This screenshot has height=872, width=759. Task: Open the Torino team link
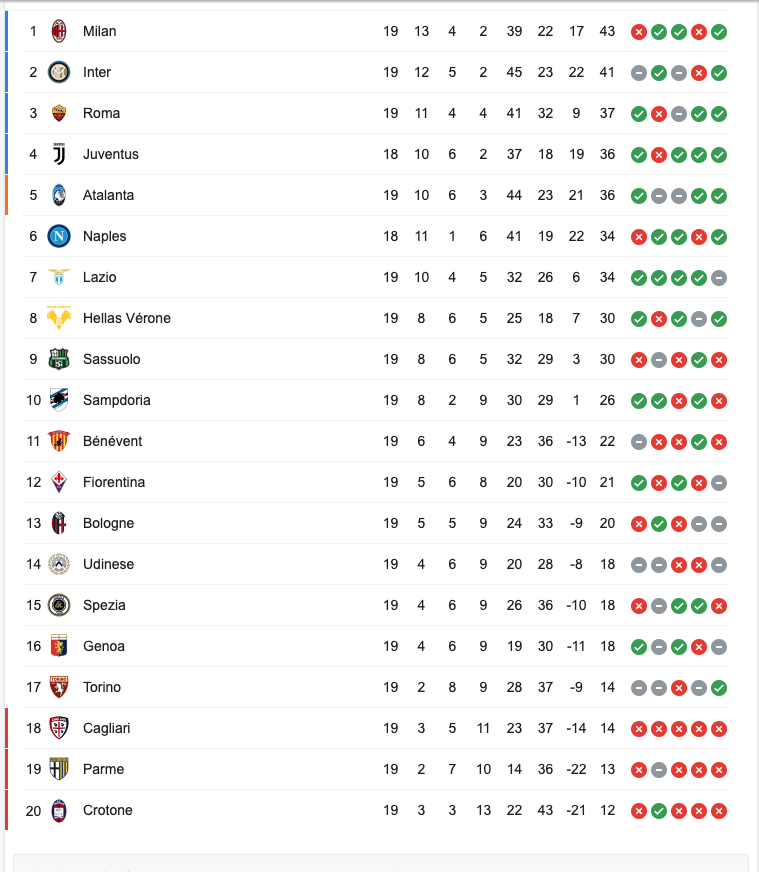coord(102,687)
